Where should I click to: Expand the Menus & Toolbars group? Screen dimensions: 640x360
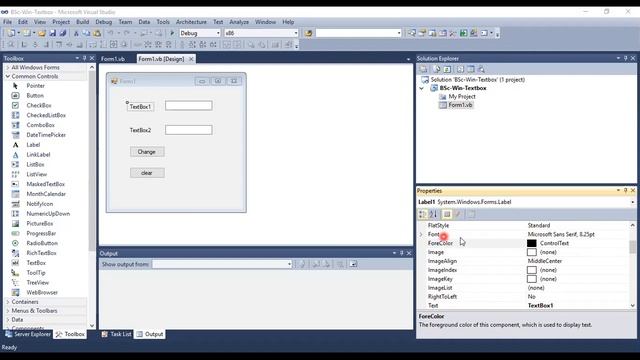tap(8, 311)
